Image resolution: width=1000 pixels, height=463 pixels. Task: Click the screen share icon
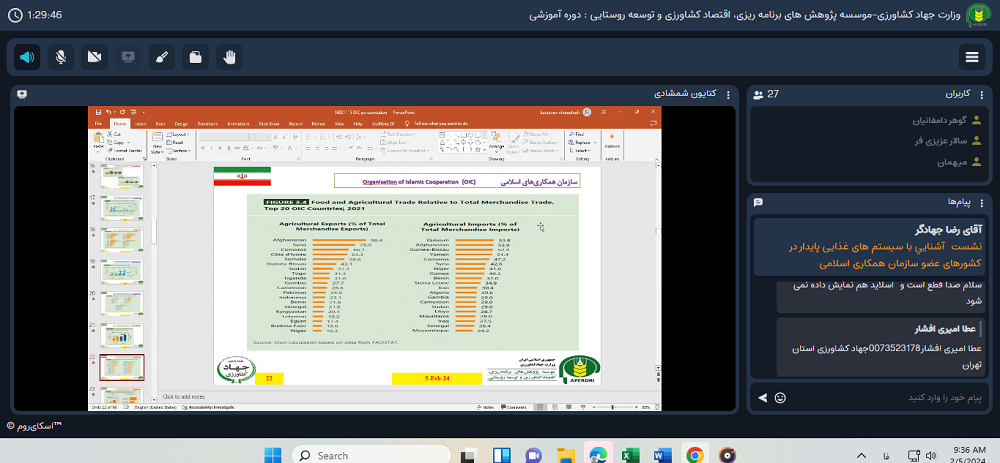tap(128, 57)
